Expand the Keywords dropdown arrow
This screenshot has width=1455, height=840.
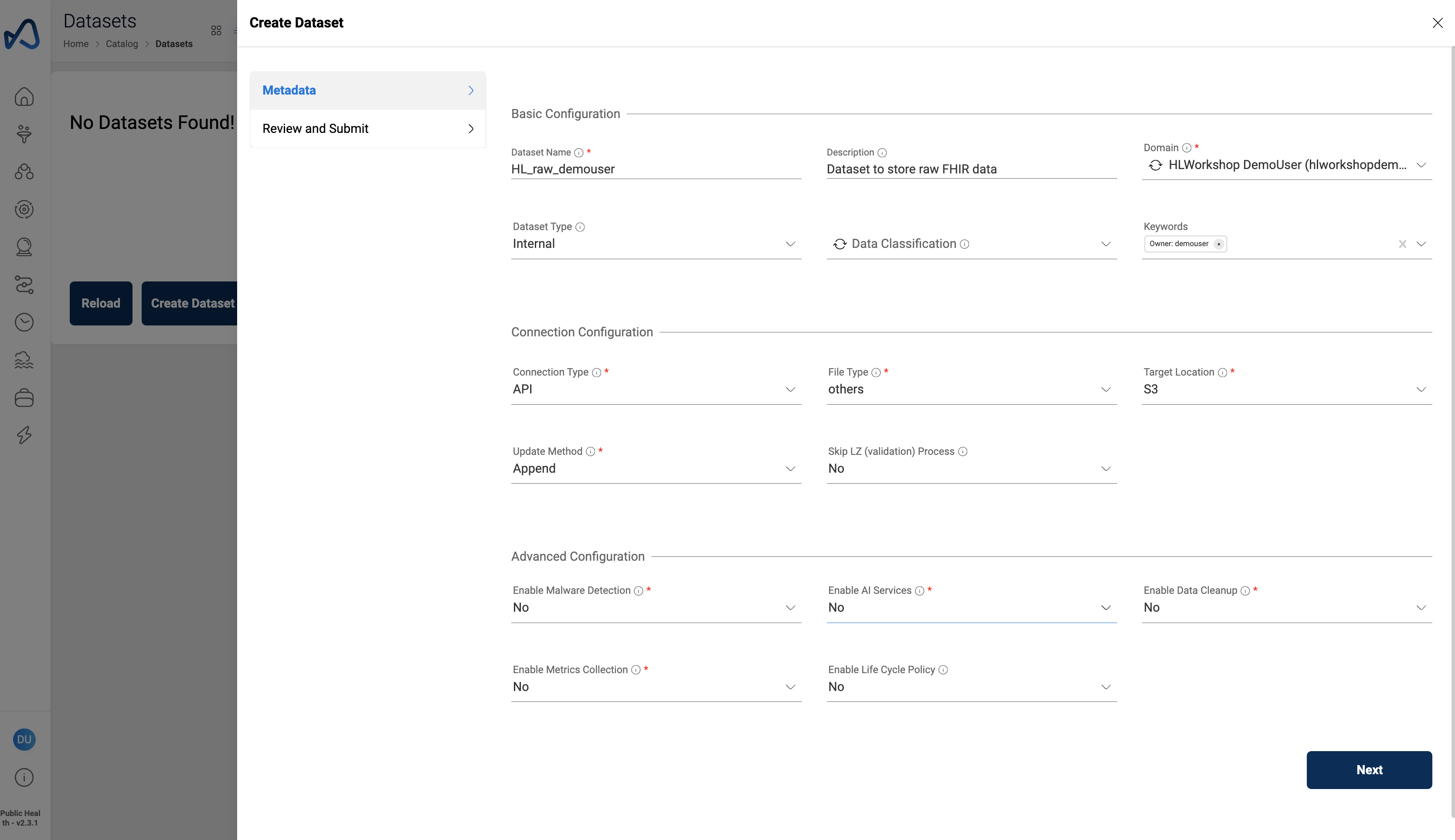[x=1421, y=244]
